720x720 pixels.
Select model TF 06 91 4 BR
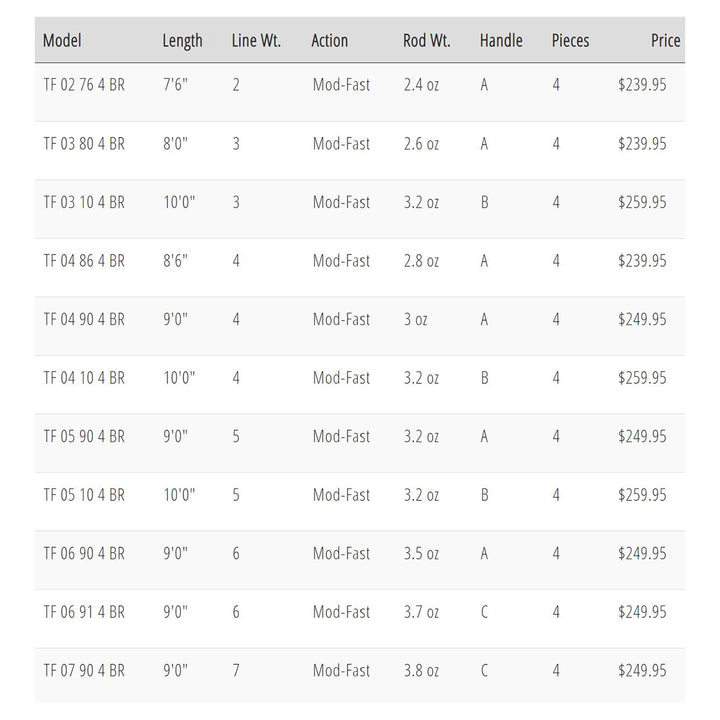coord(84,612)
